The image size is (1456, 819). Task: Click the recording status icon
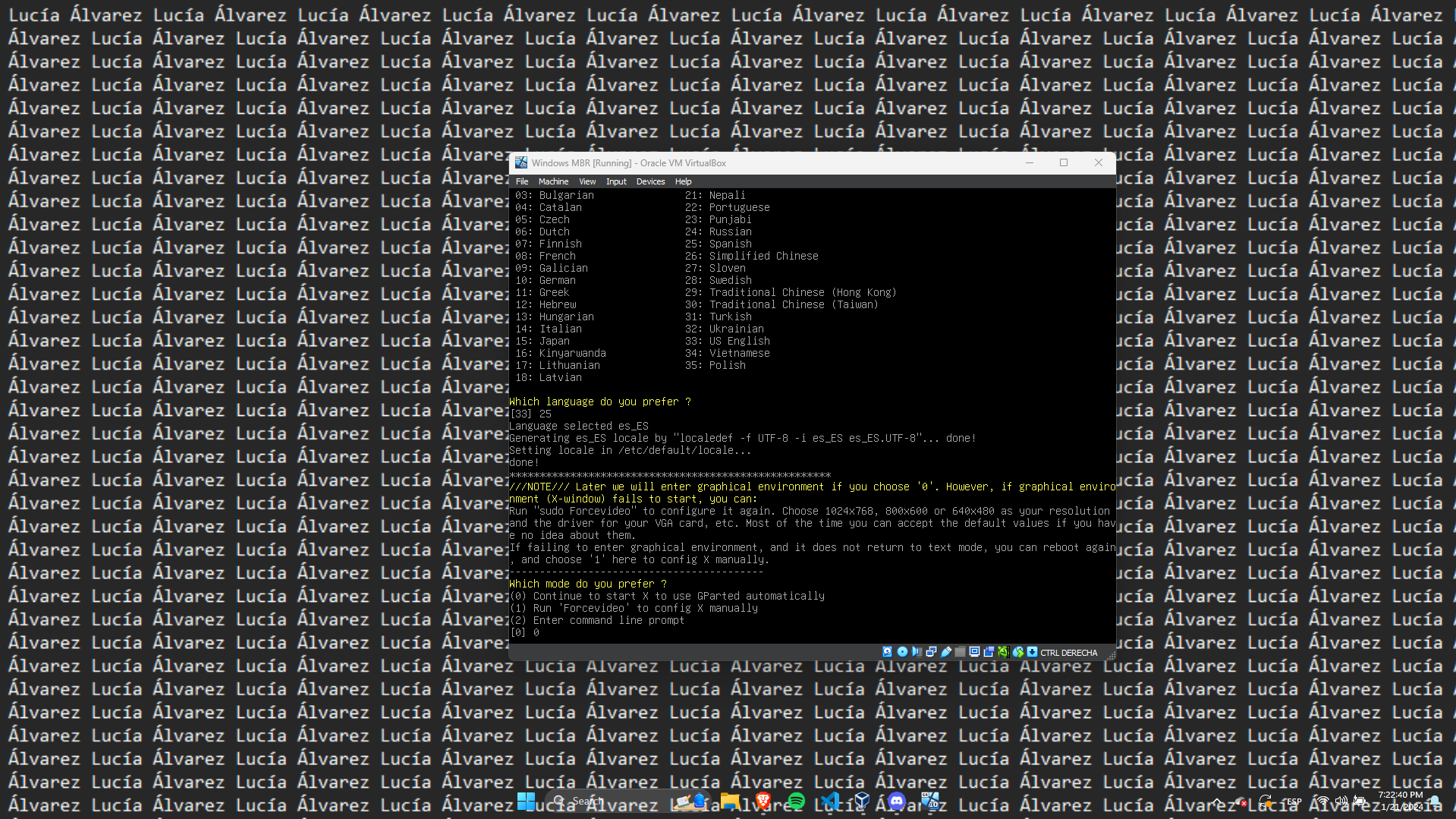(989, 652)
